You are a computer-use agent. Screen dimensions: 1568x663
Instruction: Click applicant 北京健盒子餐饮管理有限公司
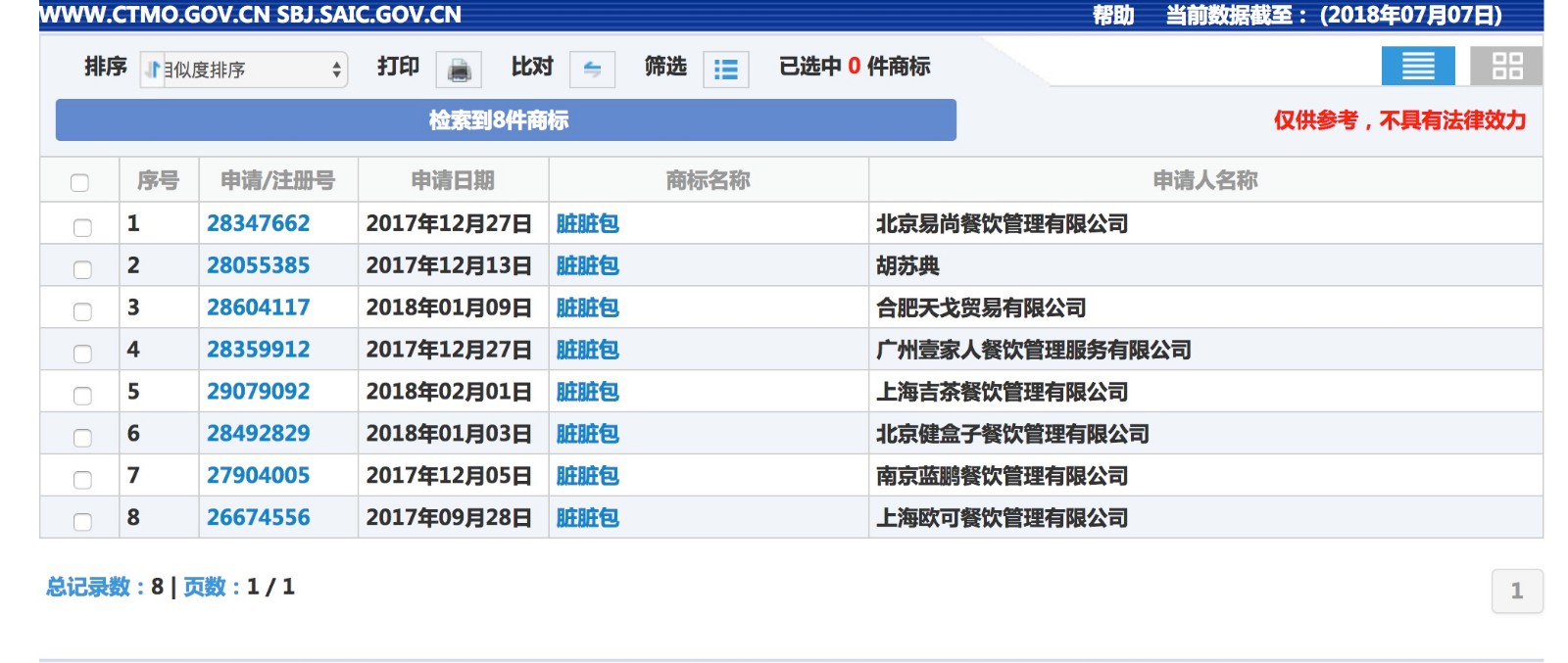coord(1012,434)
